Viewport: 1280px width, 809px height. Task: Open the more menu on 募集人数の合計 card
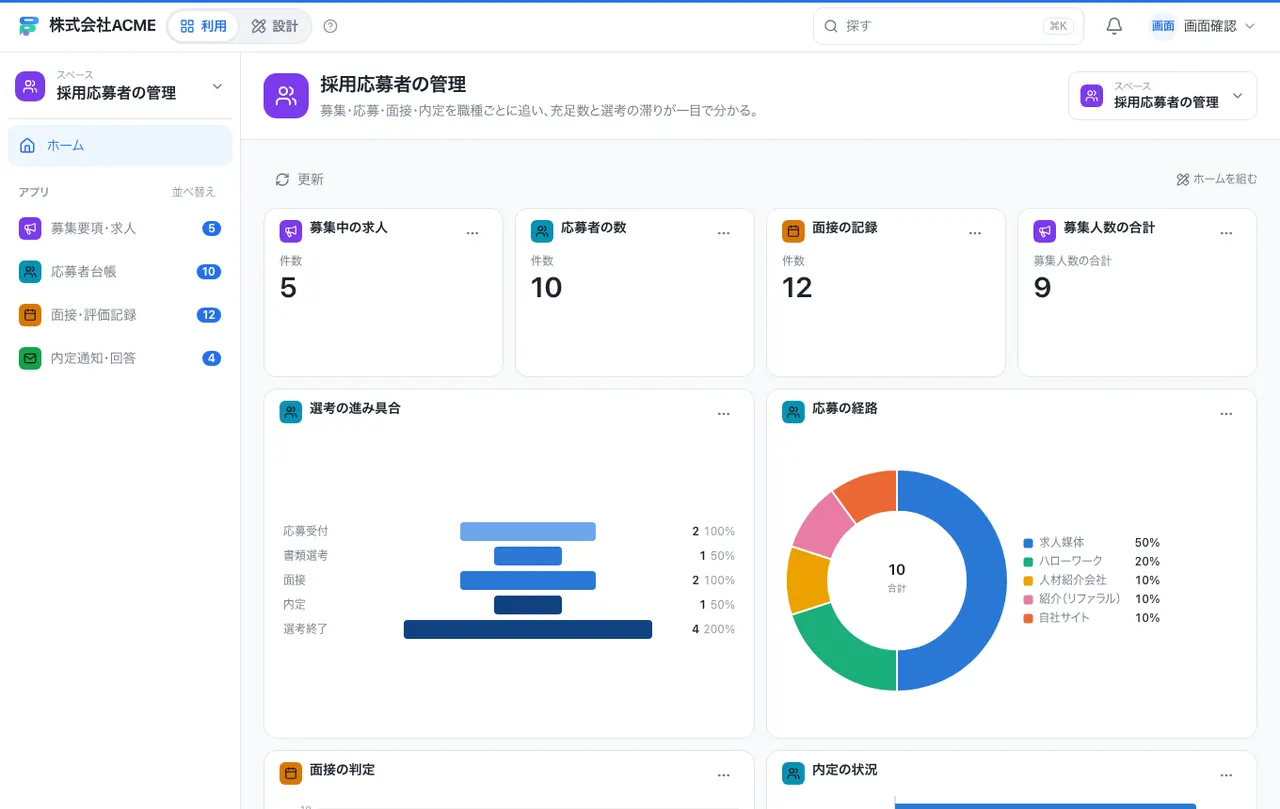pos(1226,233)
